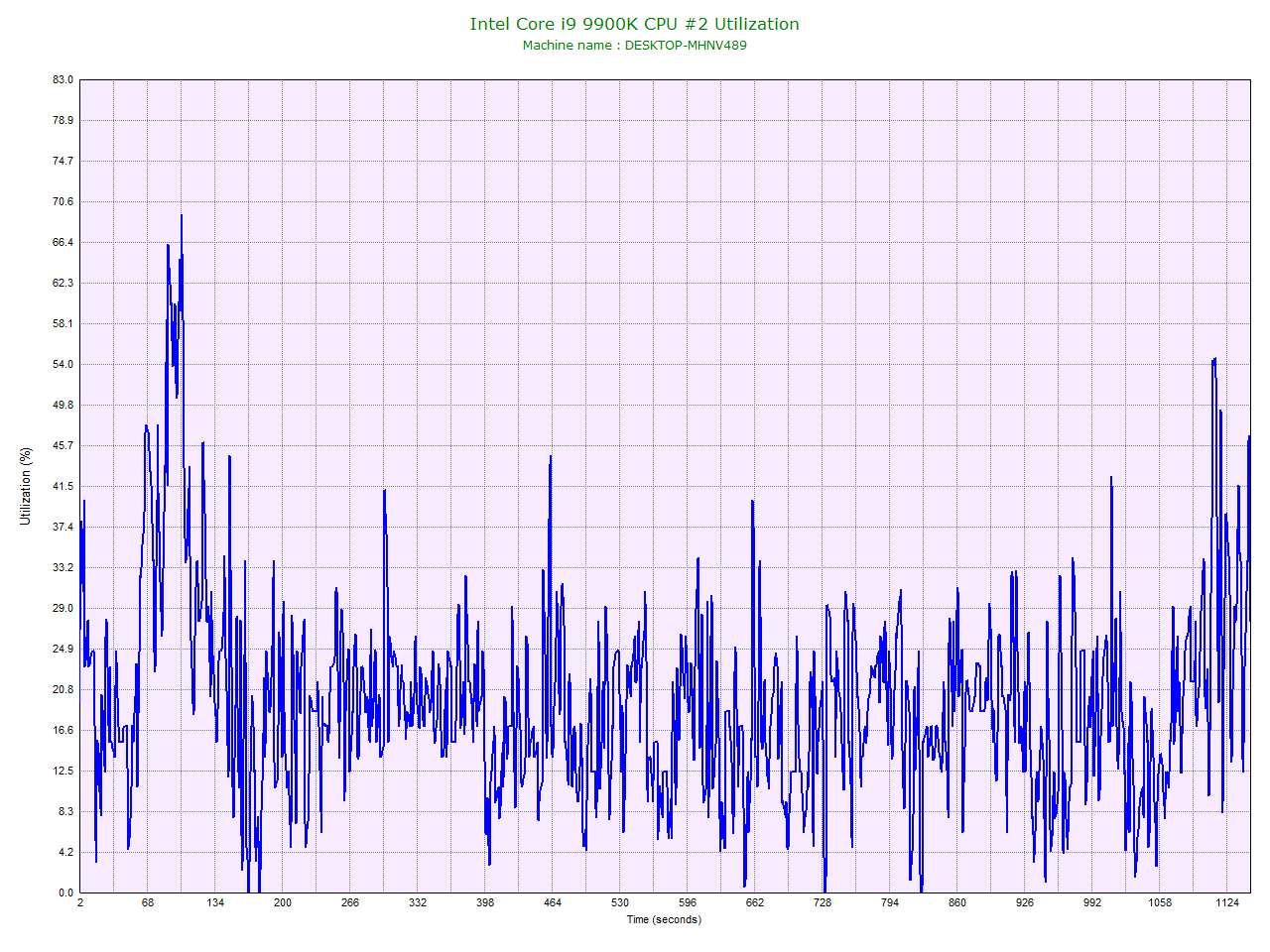Image resolution: width=1270 pixels, height=952 pixels.
Task: Click the '58.1' y-axis tick label
Action: [x=63, y=324]
